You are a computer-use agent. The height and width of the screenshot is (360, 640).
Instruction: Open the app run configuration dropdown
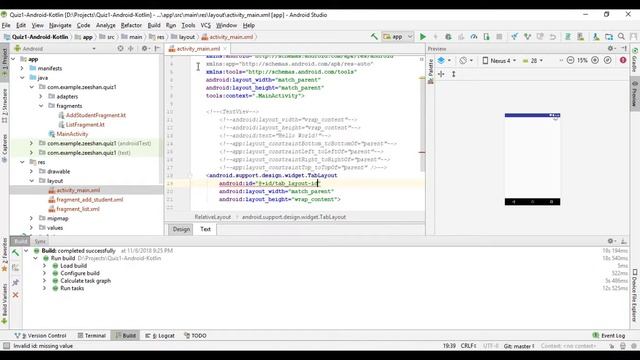tap(398, 37)
